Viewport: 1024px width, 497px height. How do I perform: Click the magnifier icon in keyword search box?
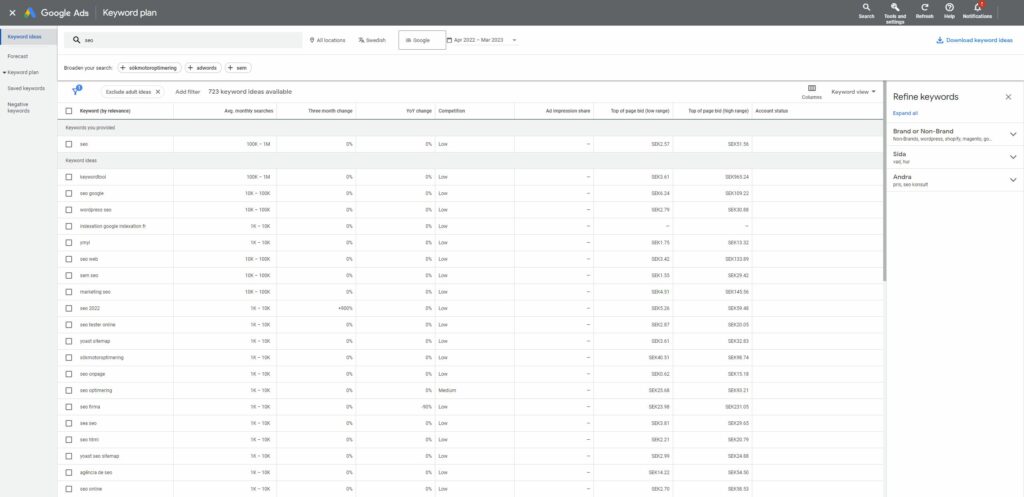76,40
